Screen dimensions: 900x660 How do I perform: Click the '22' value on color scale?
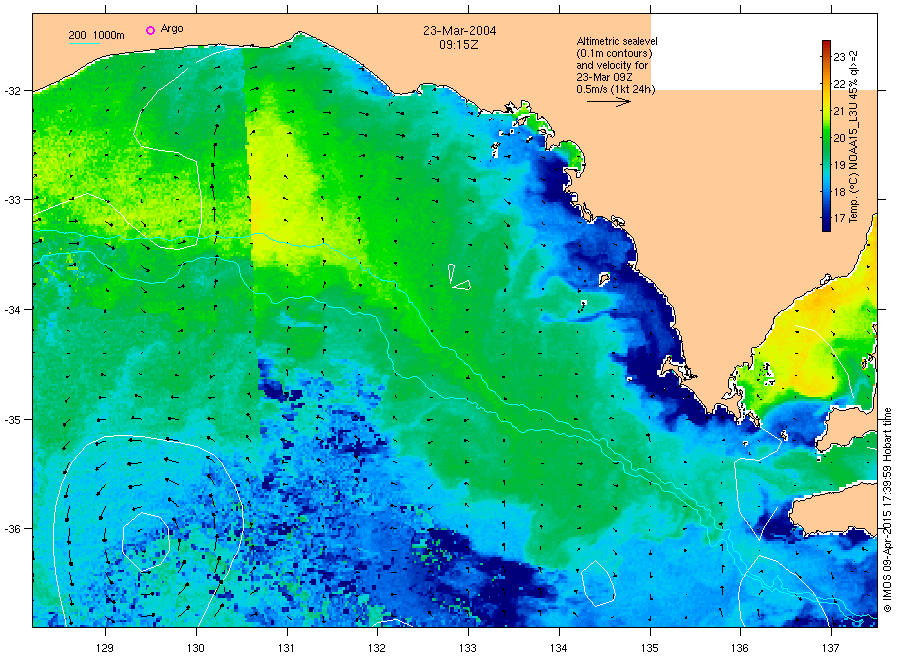839,84
